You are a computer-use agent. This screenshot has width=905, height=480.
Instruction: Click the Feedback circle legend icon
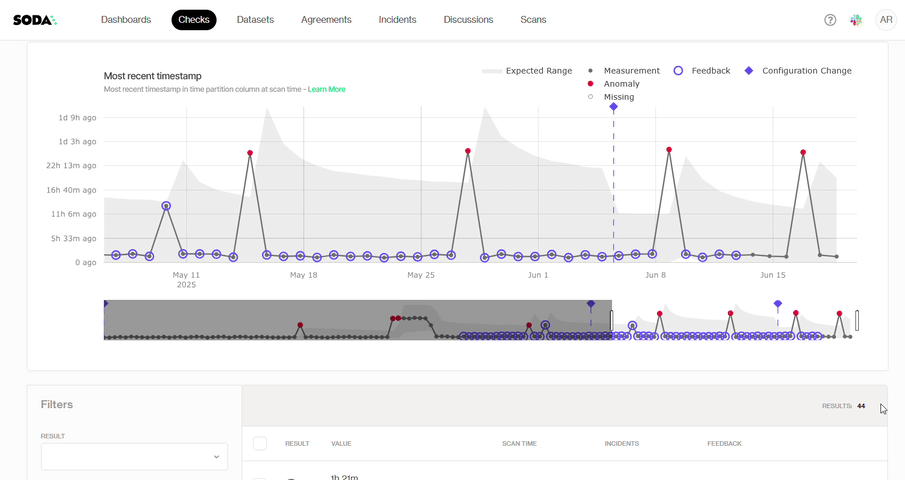tap(678, 71)
